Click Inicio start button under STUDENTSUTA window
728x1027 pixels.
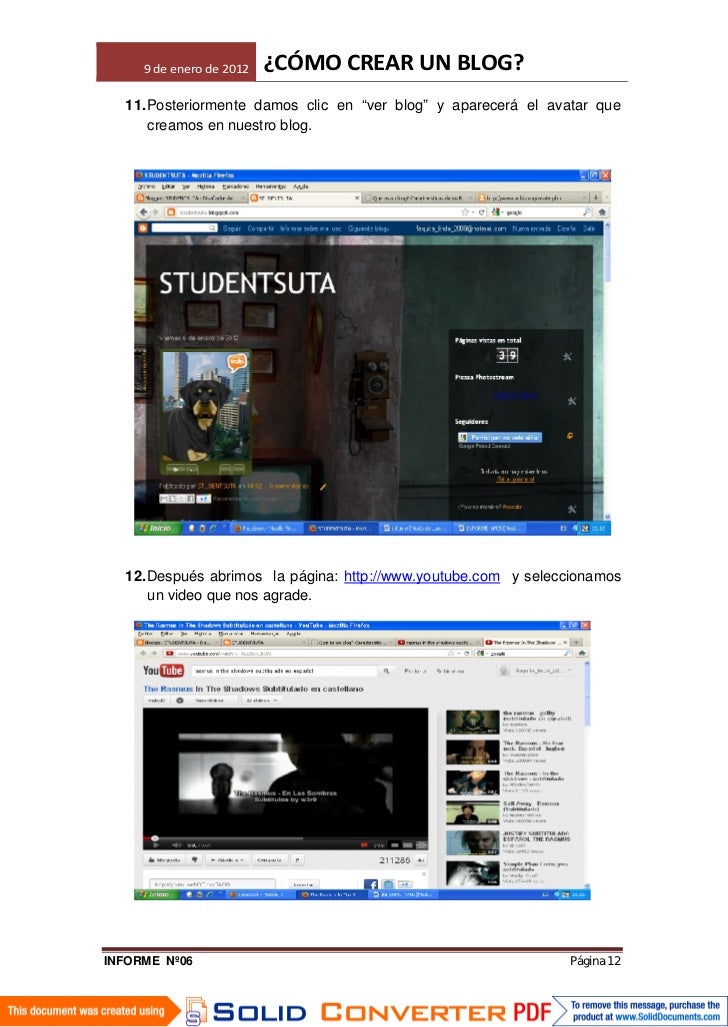coord(155,528)
